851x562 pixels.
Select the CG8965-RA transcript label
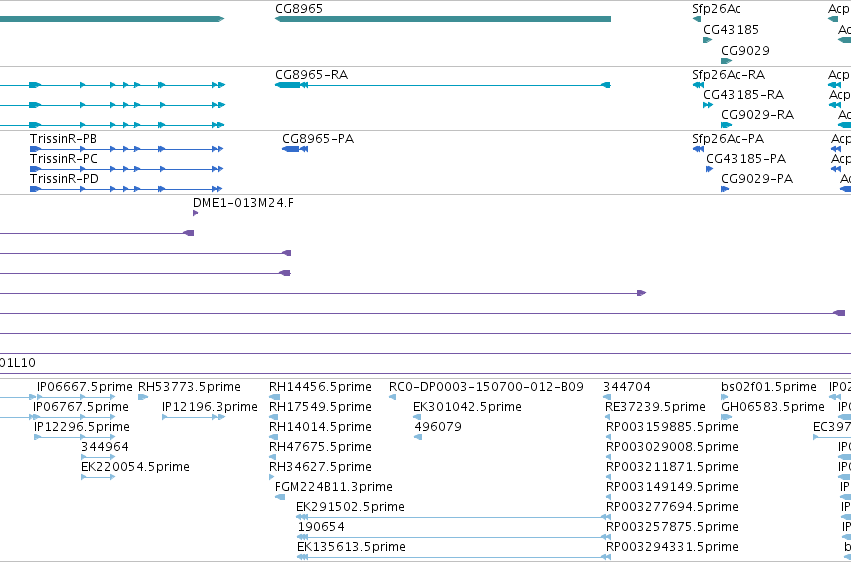coord(312,74)
